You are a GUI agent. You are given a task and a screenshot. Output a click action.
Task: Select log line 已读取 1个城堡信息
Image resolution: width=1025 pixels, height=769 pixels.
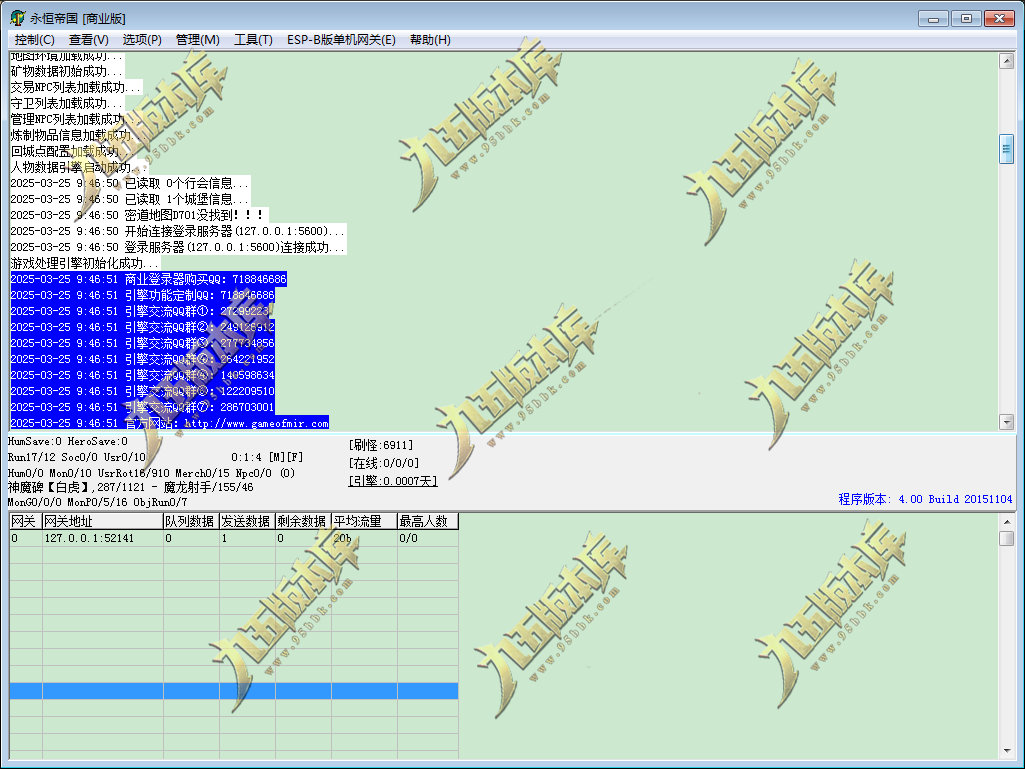129,199
